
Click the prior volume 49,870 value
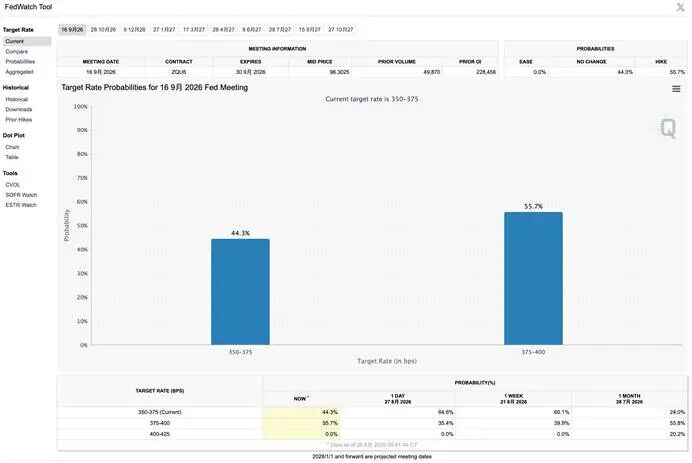click(432, 72)
